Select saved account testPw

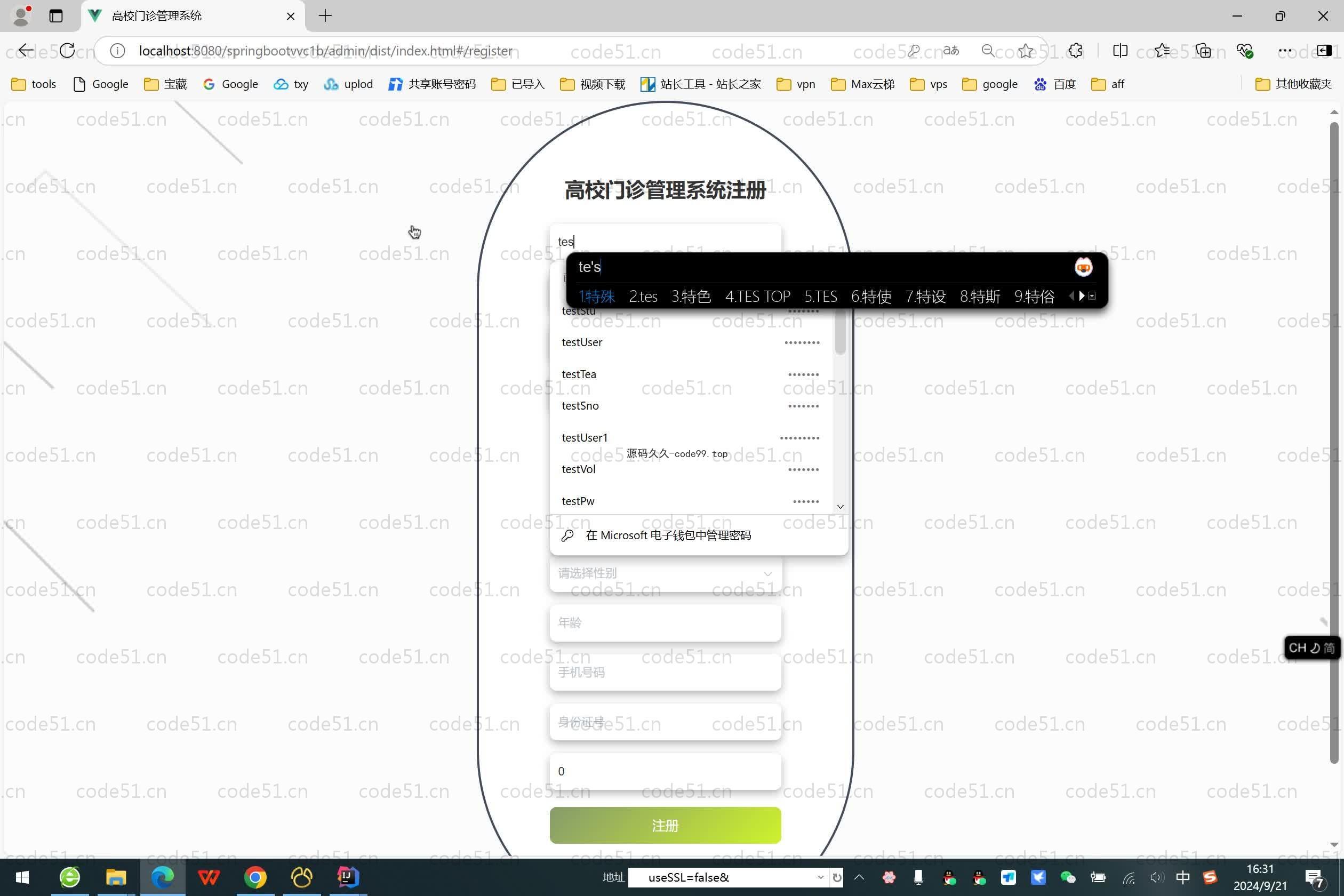691,501
